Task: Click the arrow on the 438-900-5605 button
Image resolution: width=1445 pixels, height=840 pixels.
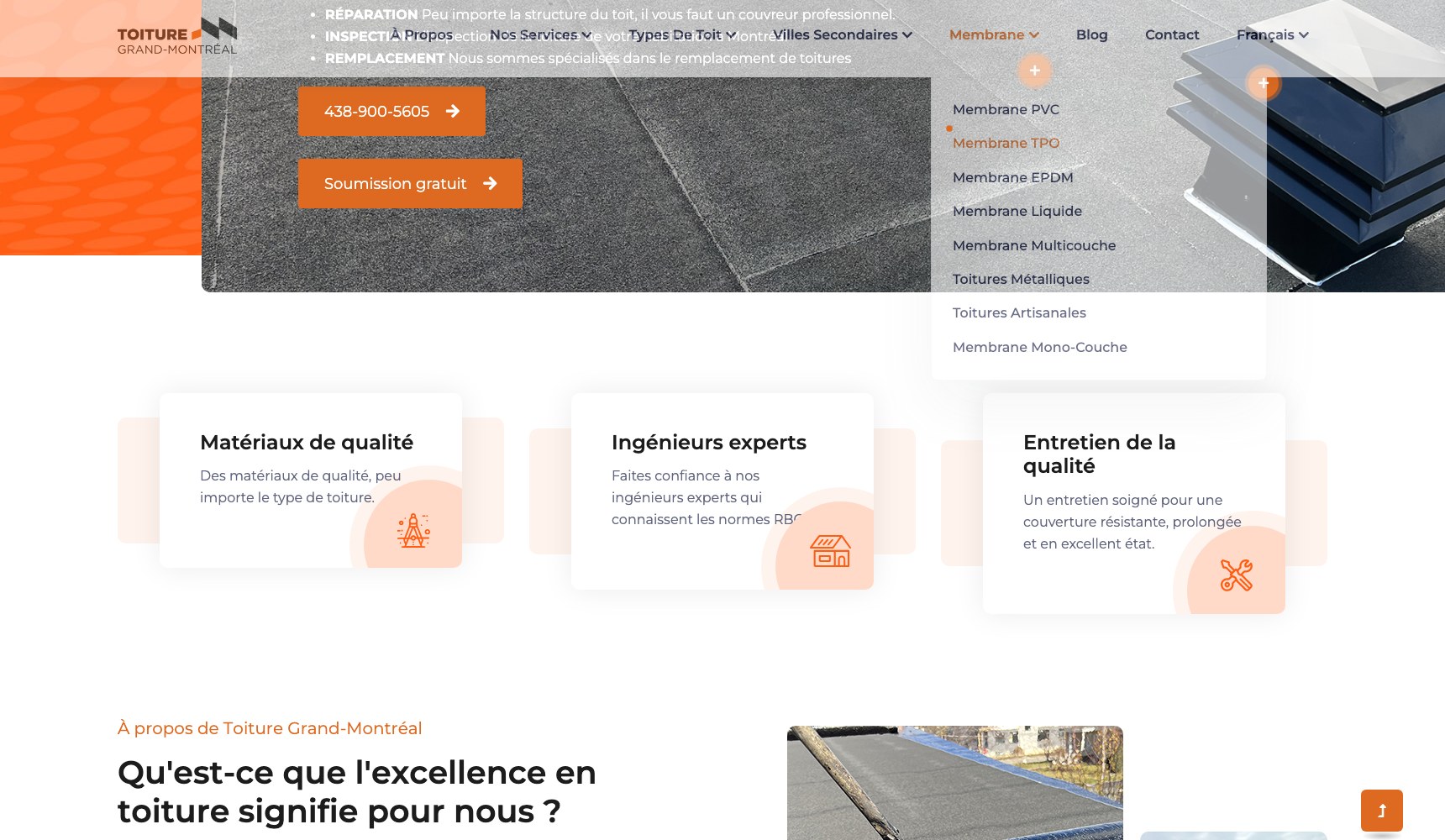Action: [453, 111]
